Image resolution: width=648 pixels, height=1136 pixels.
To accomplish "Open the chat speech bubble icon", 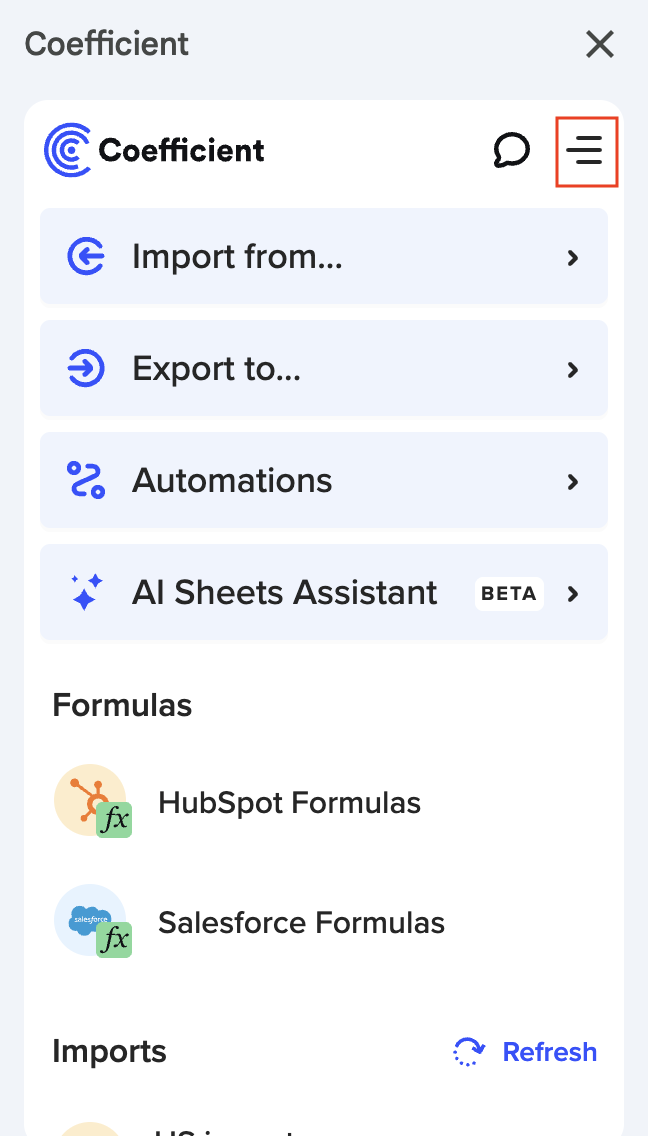I will click(x=511, y=151).
